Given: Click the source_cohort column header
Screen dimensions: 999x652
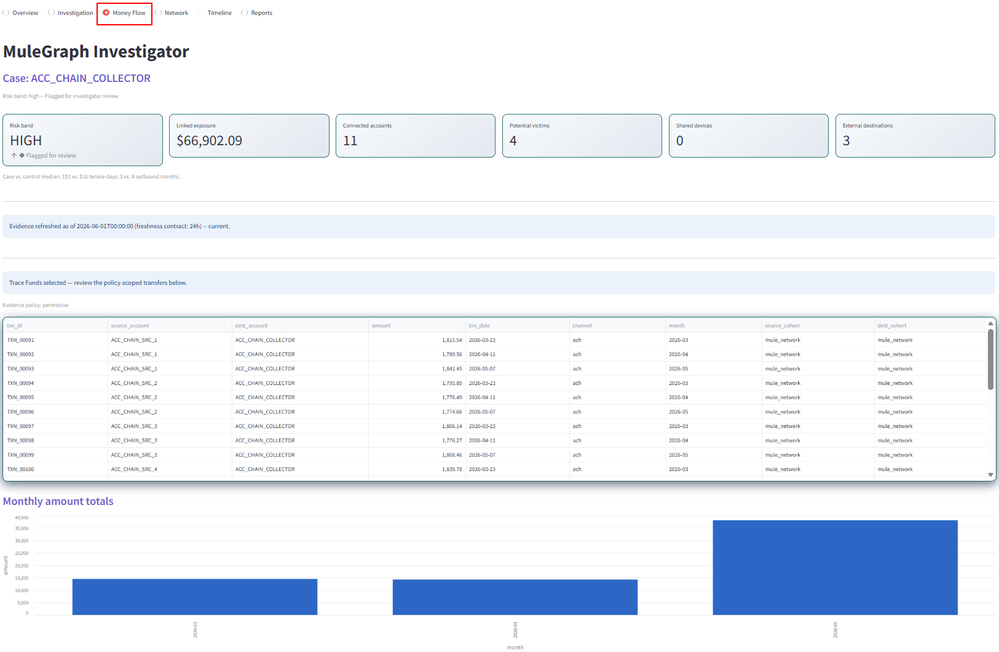Looking at the screenshot, I should (x=818, y=326).
